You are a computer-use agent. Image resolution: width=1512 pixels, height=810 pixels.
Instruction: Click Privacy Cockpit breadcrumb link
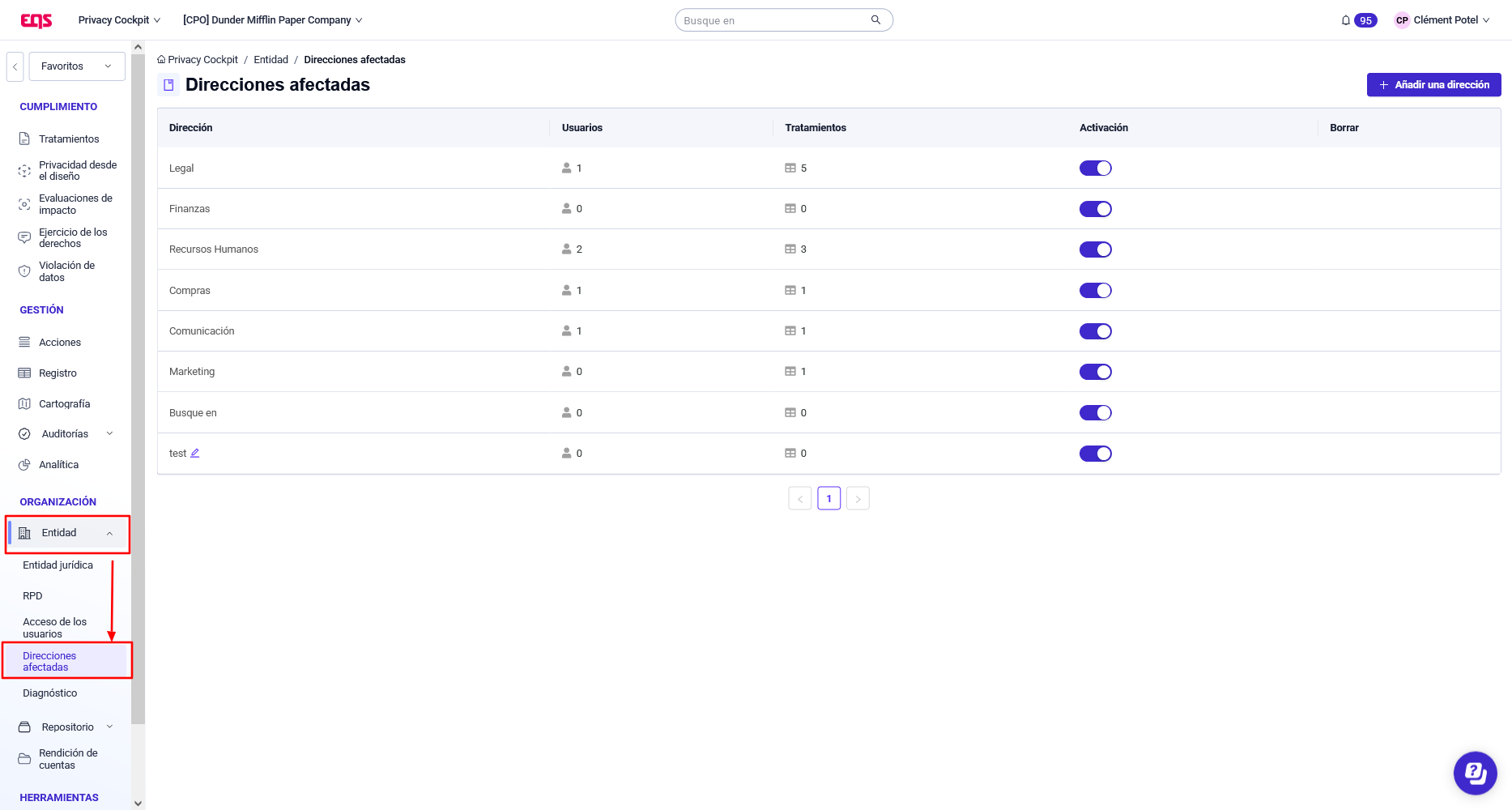pos(202,60)
